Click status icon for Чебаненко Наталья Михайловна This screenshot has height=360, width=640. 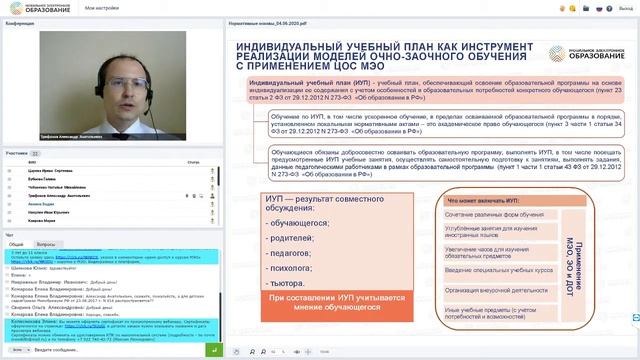point(212,188)
